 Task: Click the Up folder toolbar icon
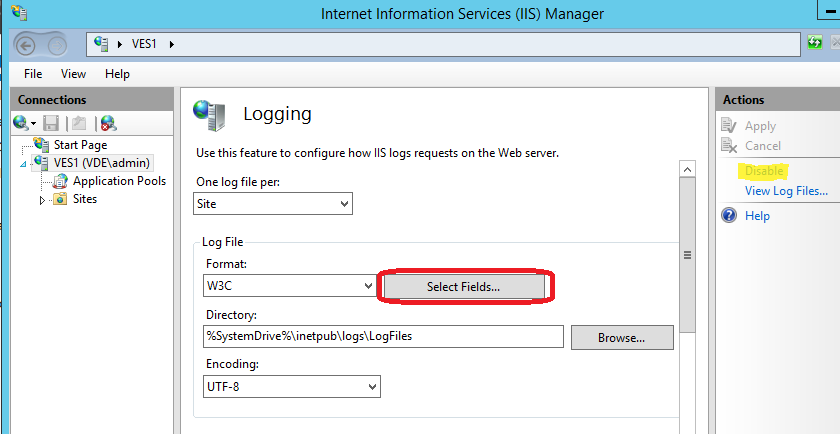(79, 123)
